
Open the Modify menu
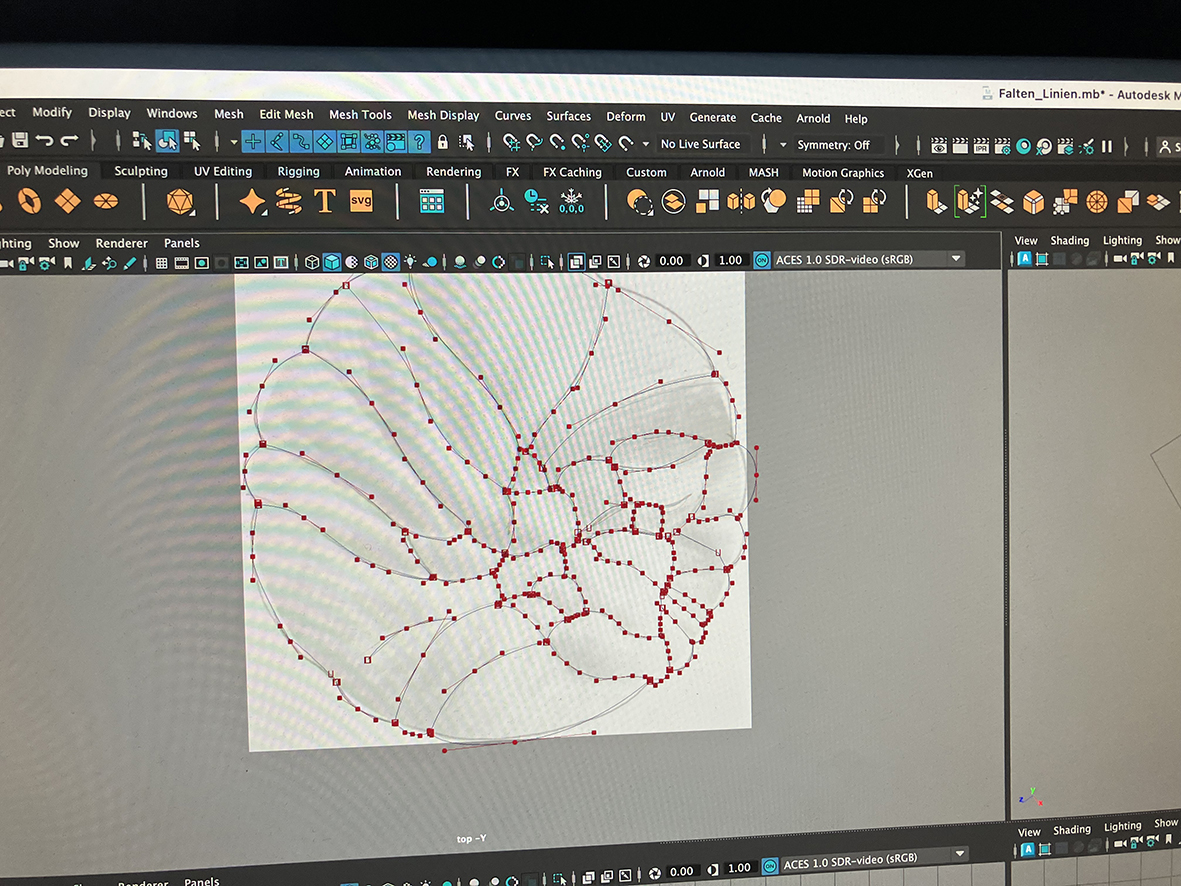click(x=52, y=112)
